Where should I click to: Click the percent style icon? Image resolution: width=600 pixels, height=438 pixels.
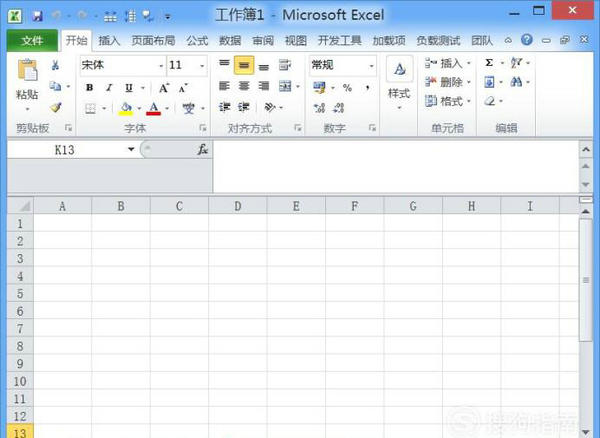(x=347, y=87)
